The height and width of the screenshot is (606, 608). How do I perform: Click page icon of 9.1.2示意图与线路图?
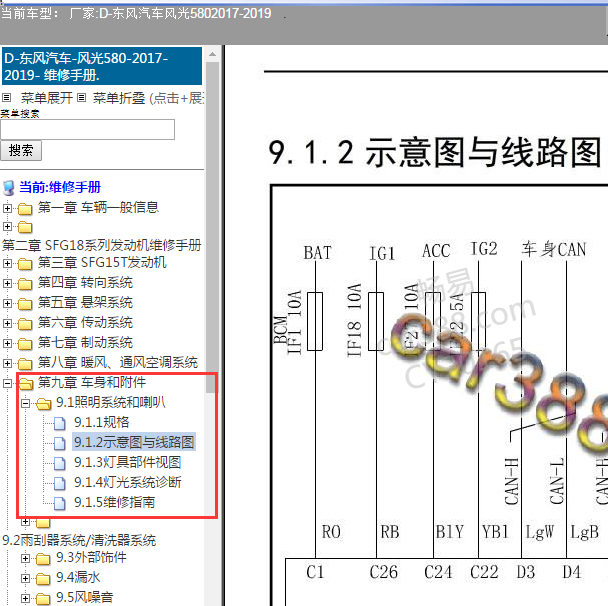(x=59, y=443)
